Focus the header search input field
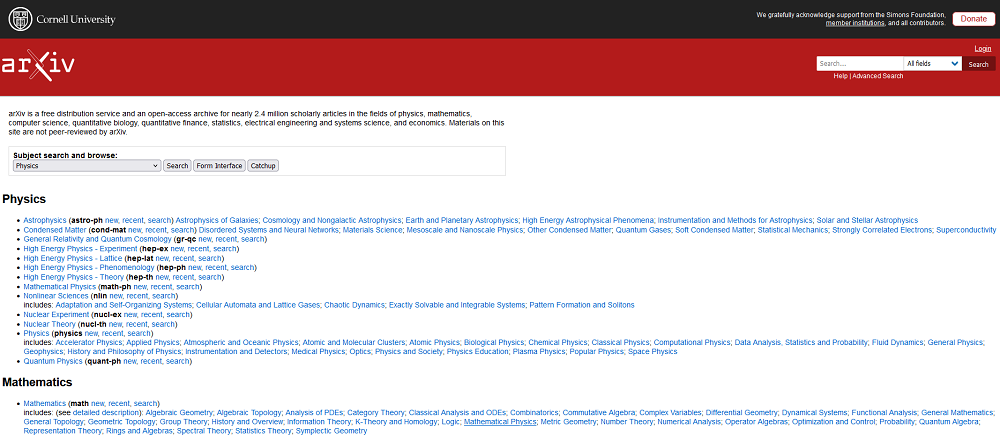 point(860,64)
